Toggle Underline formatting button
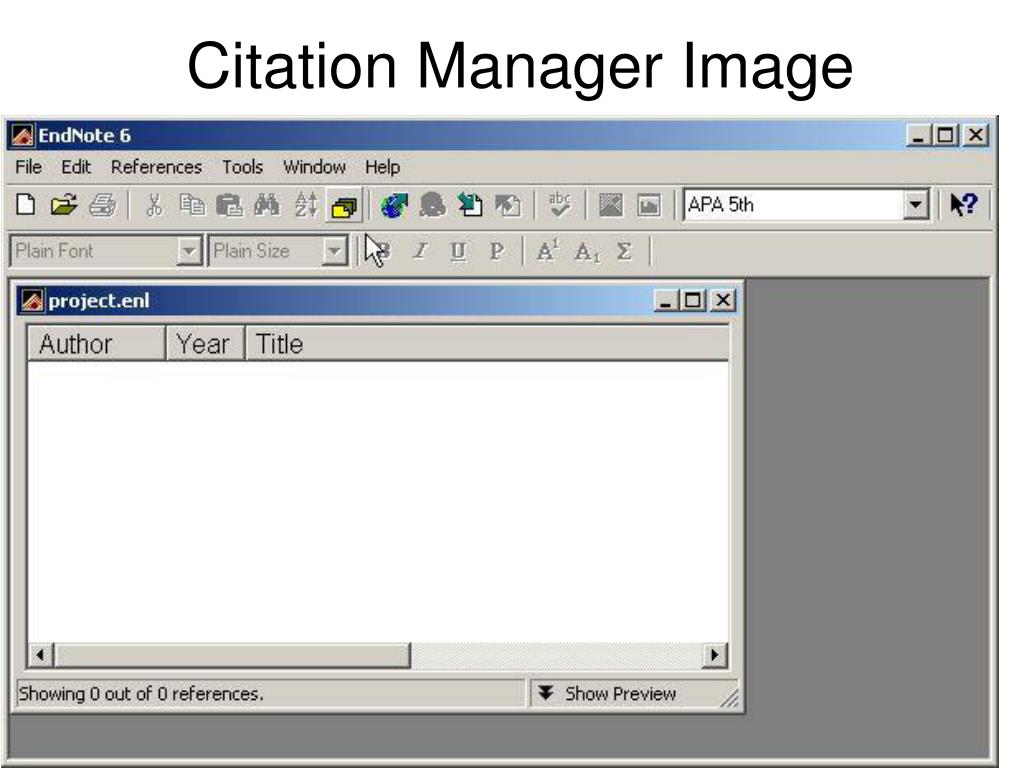 pyautogui.click(x=458, y=251)
